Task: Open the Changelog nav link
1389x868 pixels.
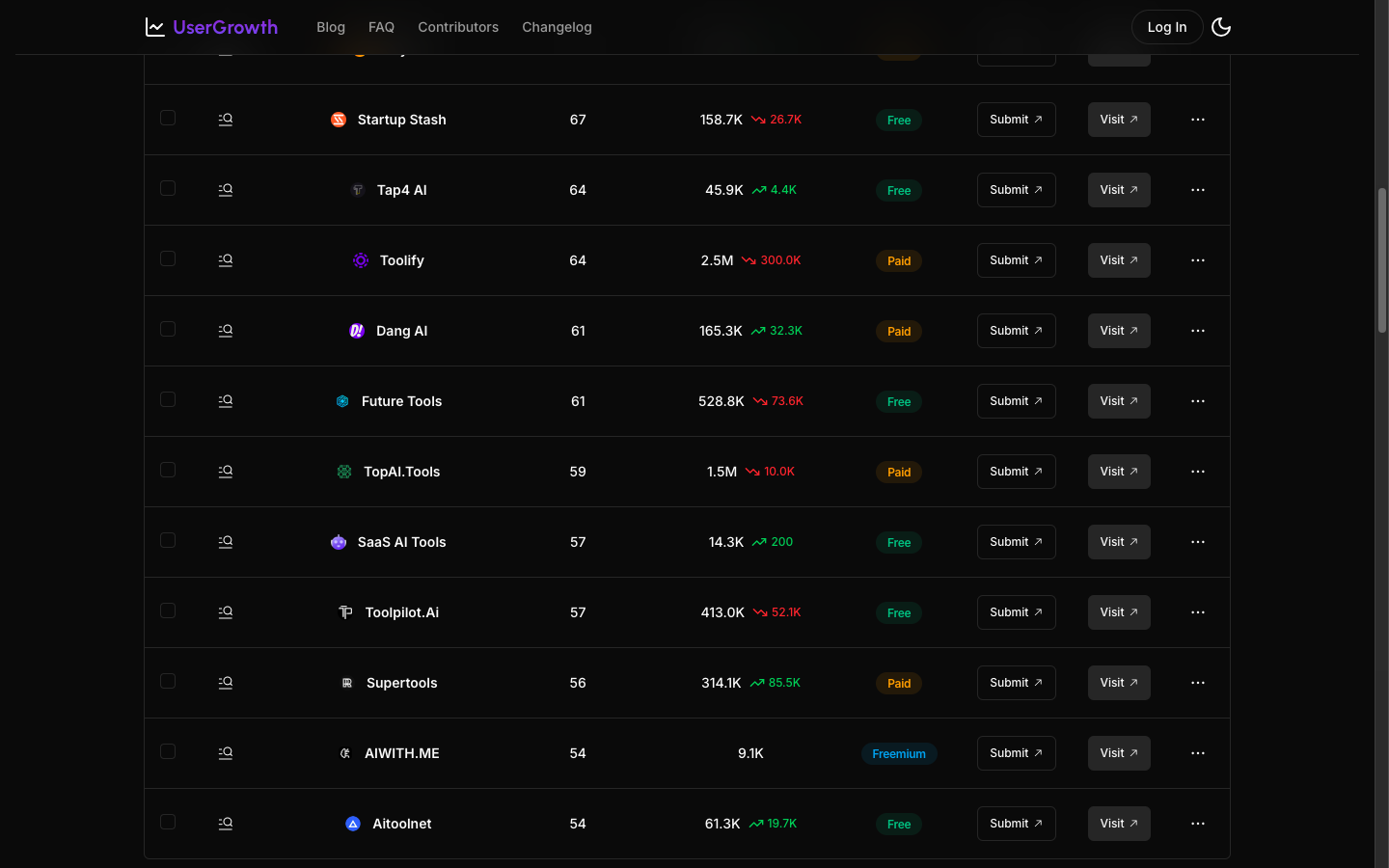Action: tap(557, 27)
